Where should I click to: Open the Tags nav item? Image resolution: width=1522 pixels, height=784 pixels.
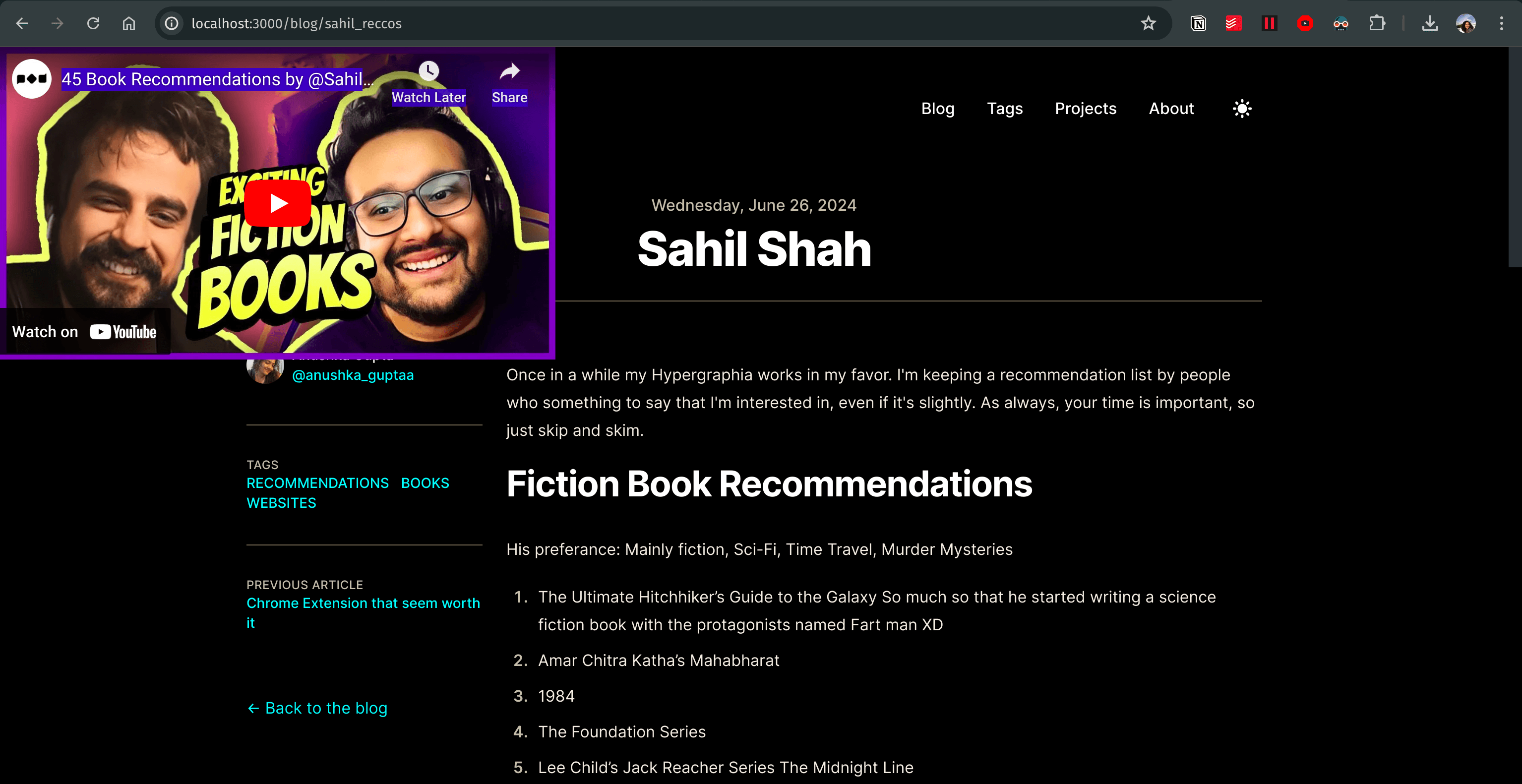point(1004,109)
